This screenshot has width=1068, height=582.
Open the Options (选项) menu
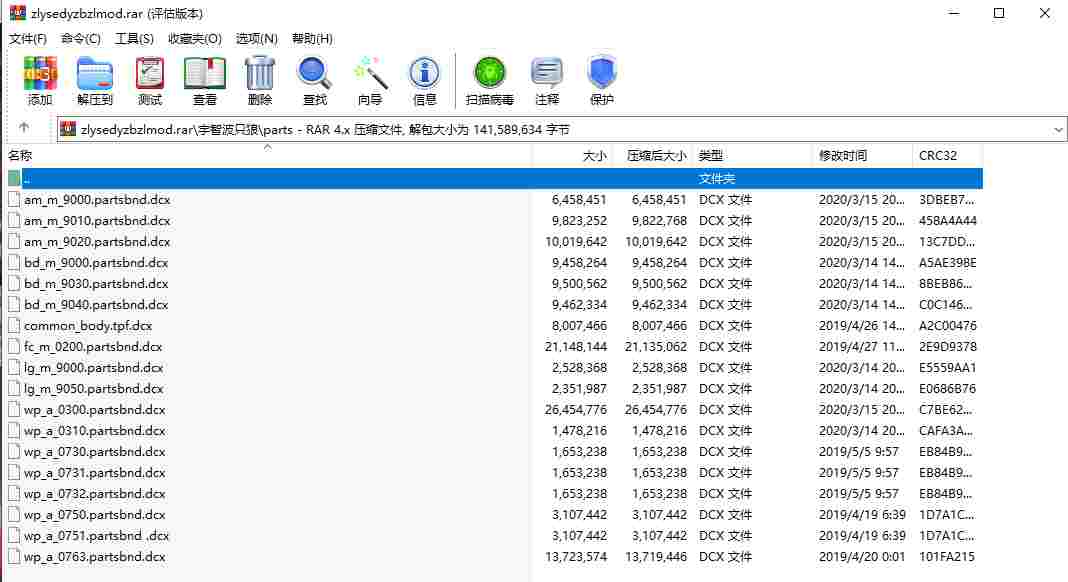(257, 39)
